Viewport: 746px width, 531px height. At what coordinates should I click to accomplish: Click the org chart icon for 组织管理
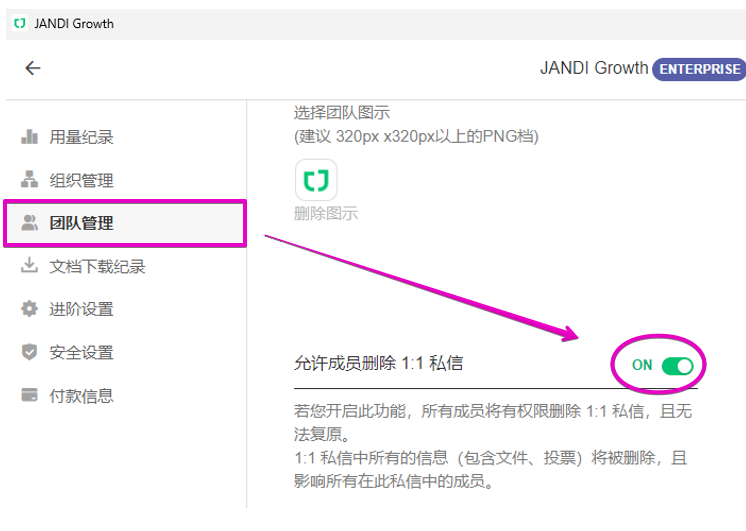click(29, 179)
